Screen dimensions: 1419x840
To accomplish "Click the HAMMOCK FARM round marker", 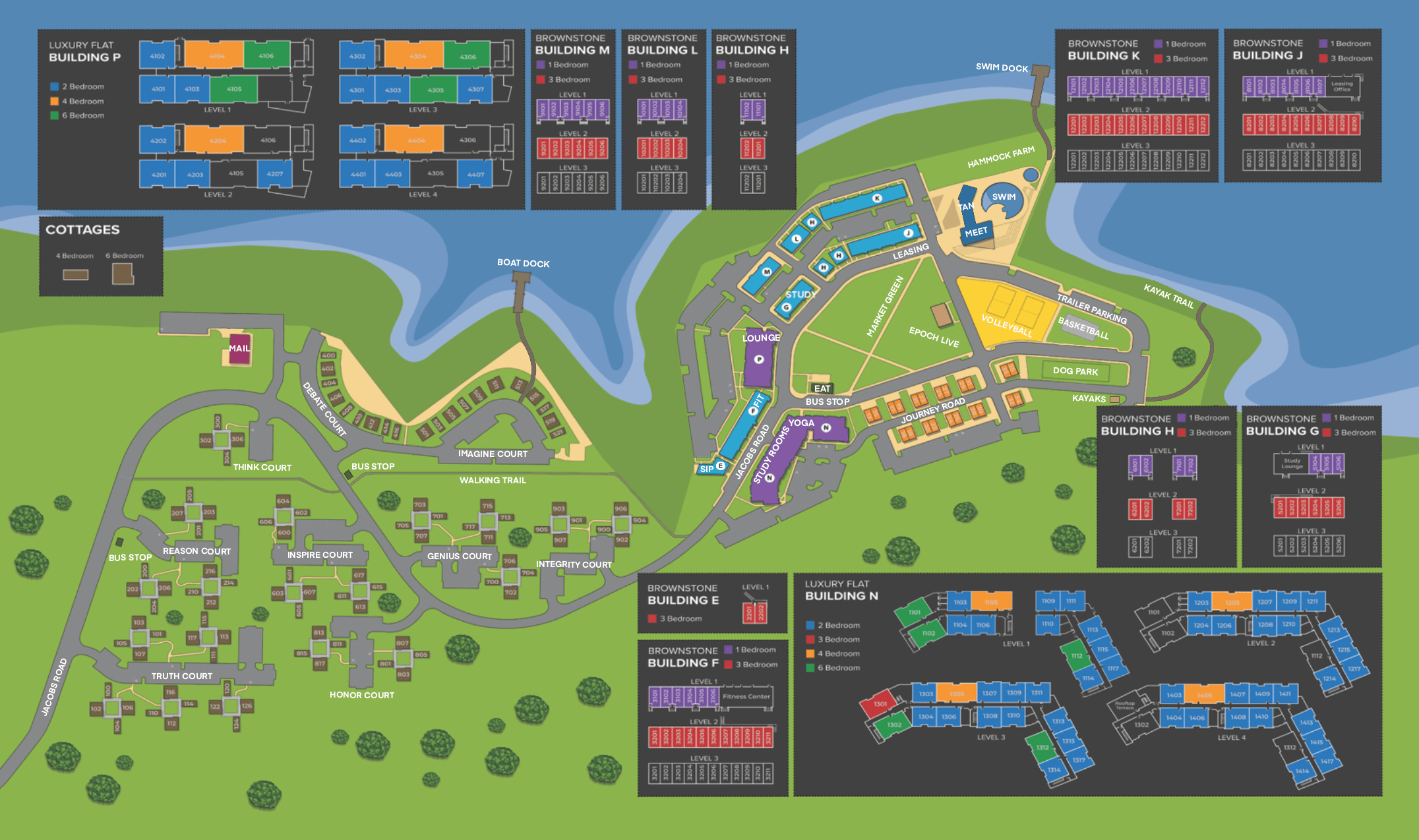I will click(x=1031, y=175).
